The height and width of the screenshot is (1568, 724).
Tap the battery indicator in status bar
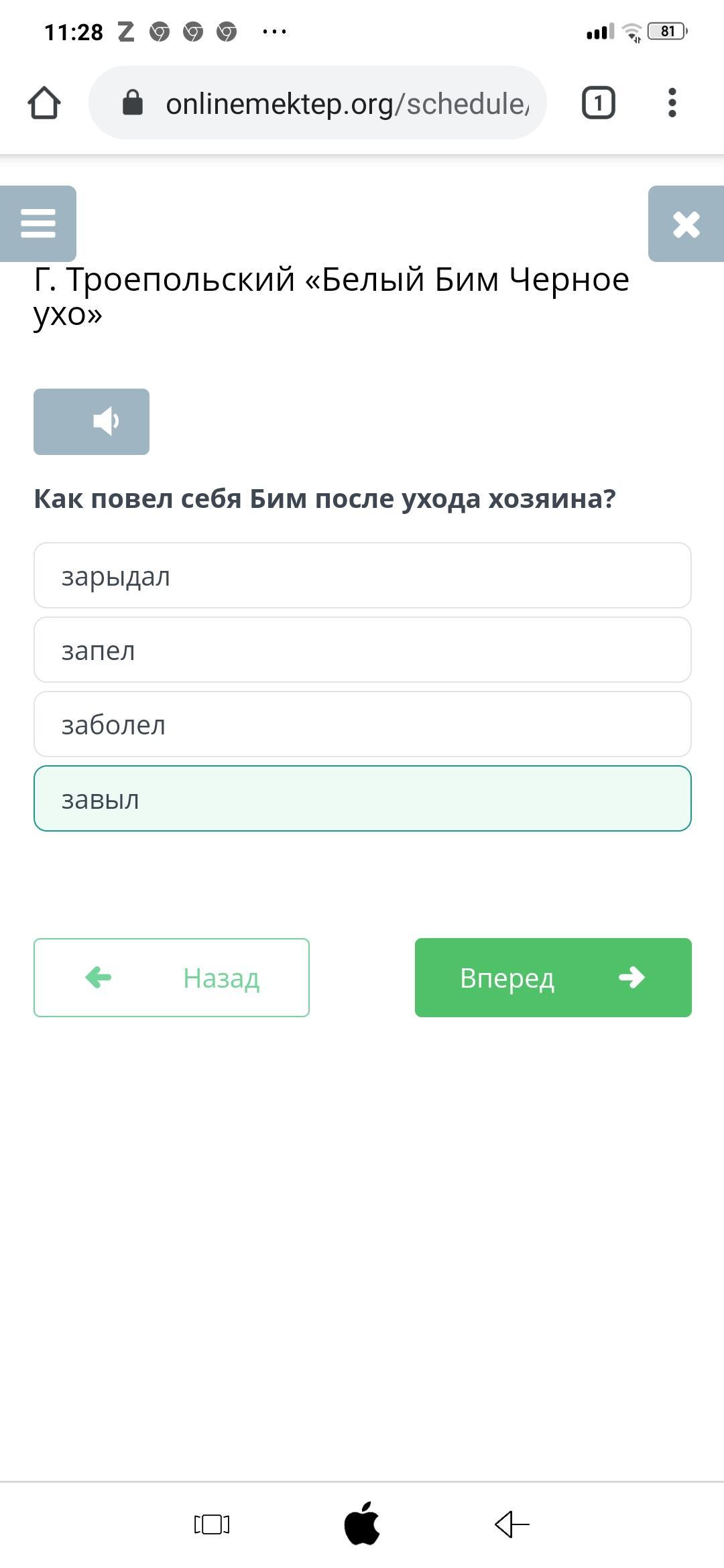667,31
